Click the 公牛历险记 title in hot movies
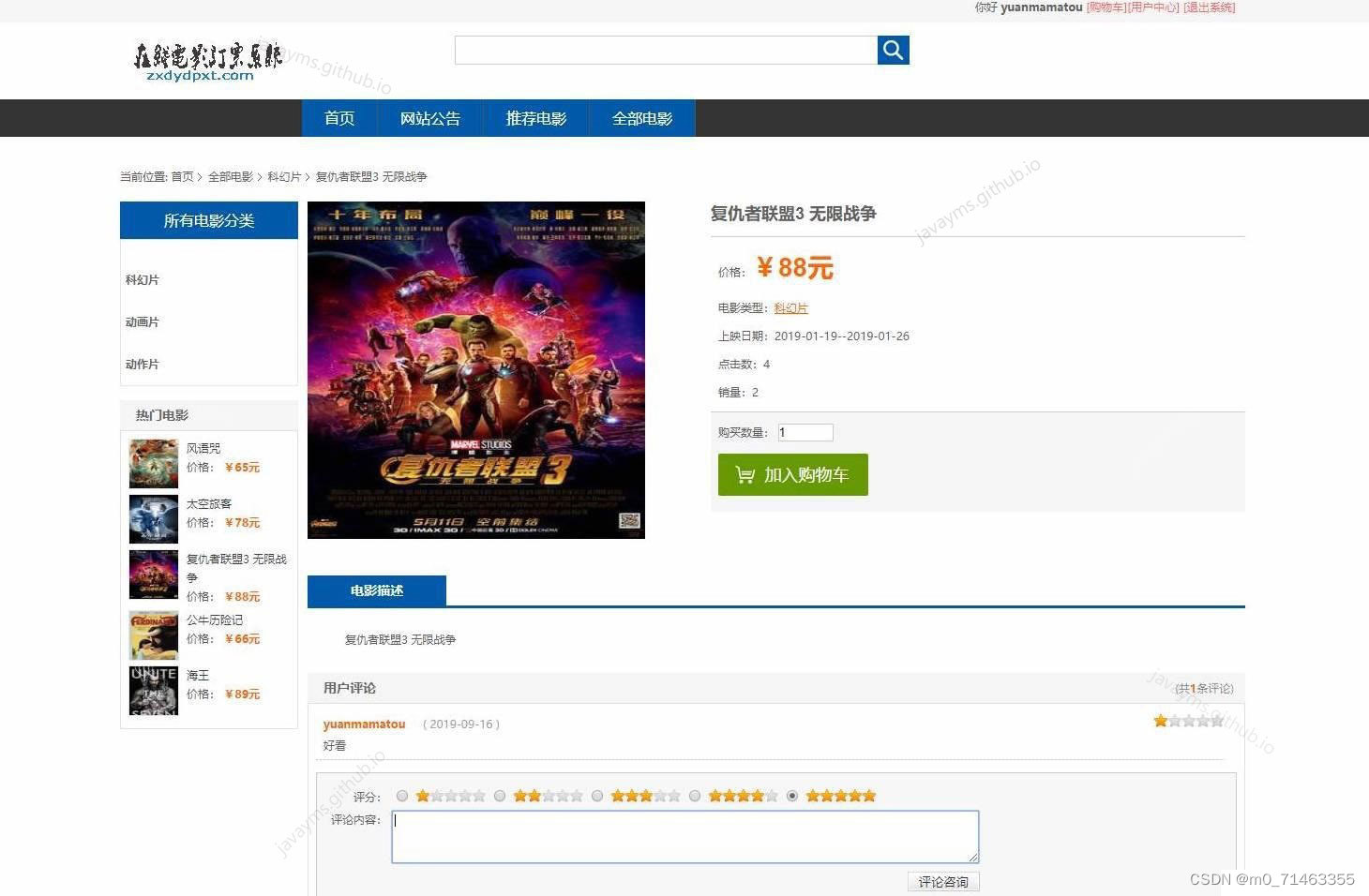The height and width of the screenshot is (896, 1369). (215, 620)
